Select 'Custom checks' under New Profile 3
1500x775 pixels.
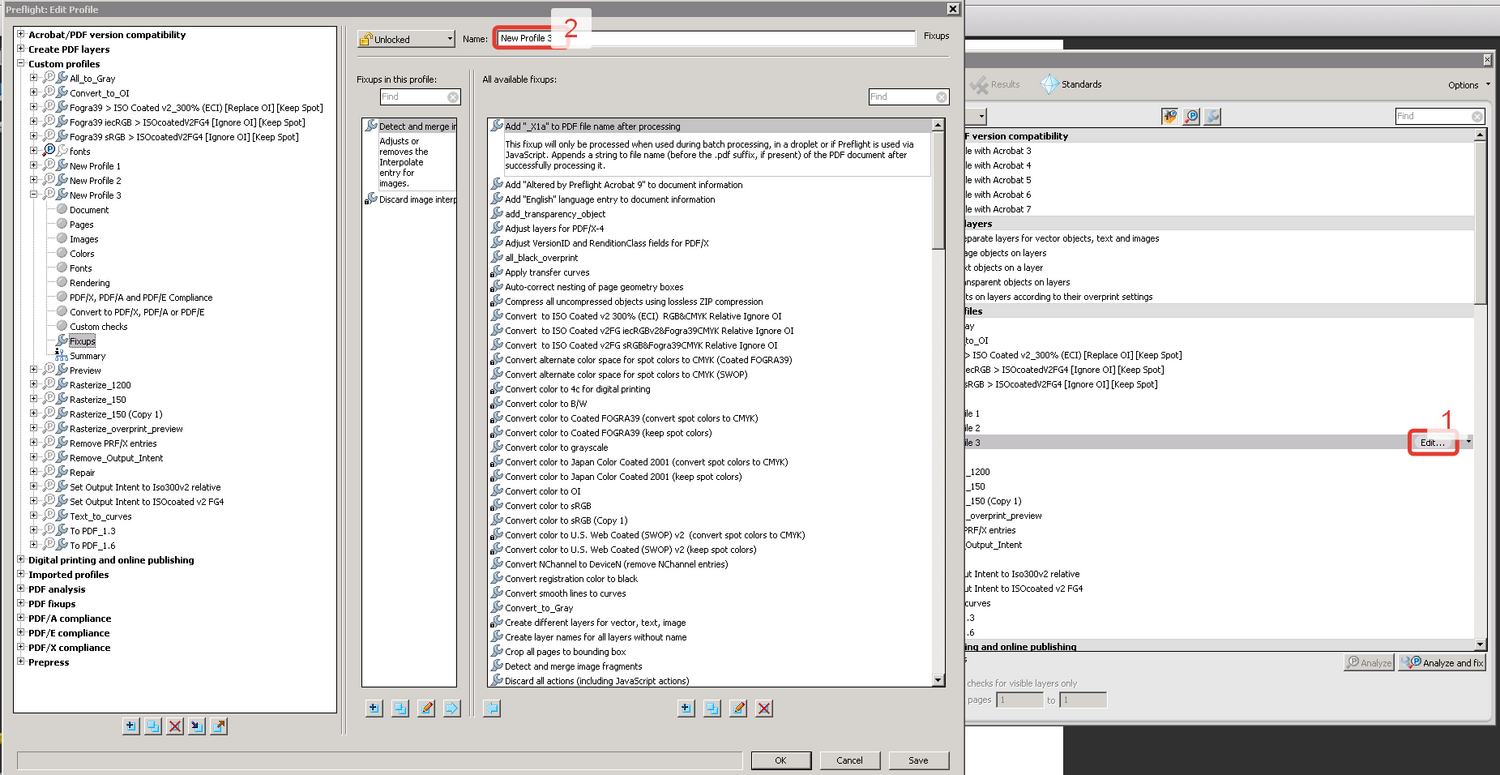point(99,327)
